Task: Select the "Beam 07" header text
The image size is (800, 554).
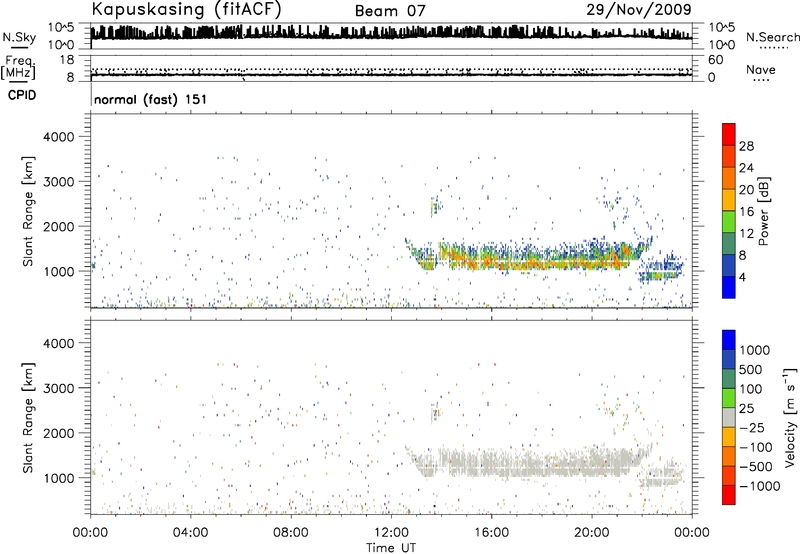Action: coord(390,11)
